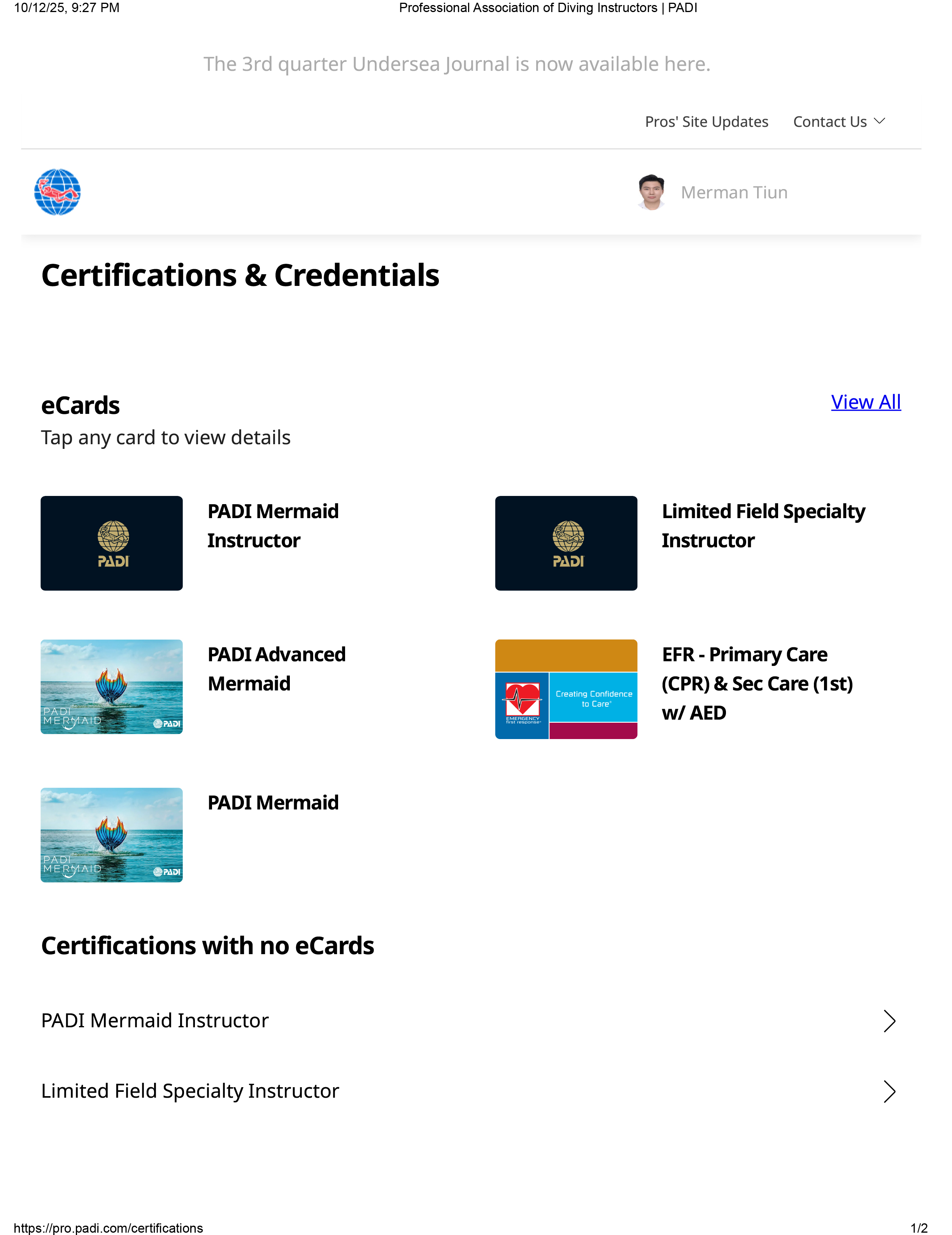The height and width of the screenshot is (1235, 952).
Task: Open the PADI Mermaid Instructor eCard image
Action: (x=111, y=543)
